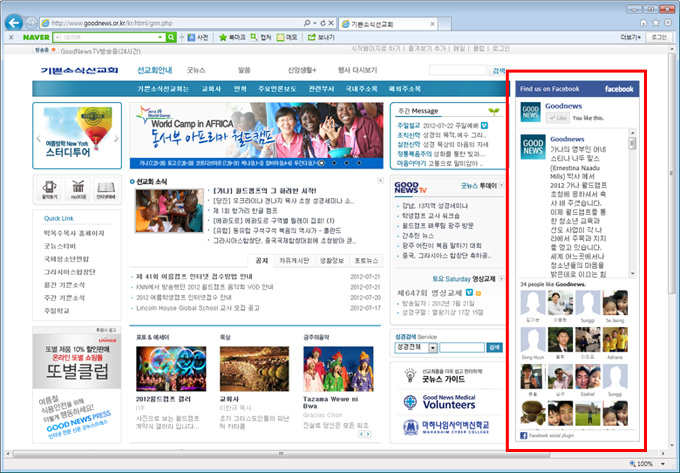Open the Good News Medical Volunteers banner
Viewport: 680px width, 473px height.
[439, 402]
